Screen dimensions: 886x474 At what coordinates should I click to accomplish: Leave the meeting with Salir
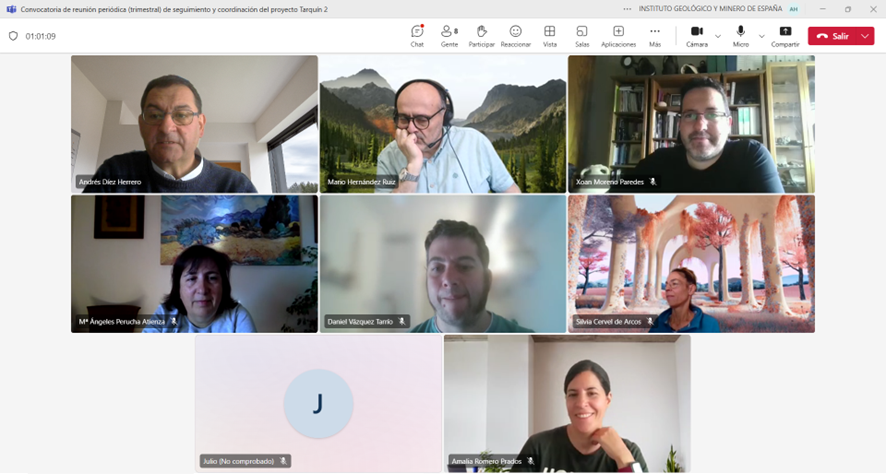tap(833, 36)
